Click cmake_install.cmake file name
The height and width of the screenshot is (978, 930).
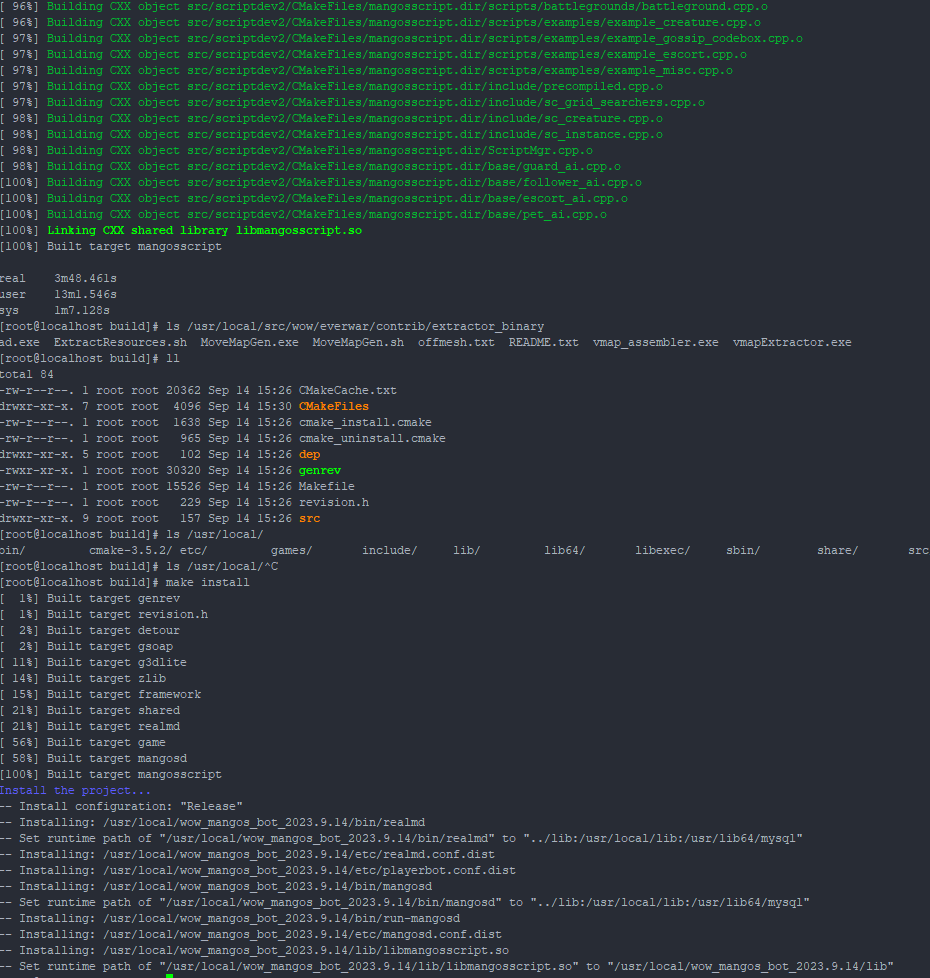point(365,422)
